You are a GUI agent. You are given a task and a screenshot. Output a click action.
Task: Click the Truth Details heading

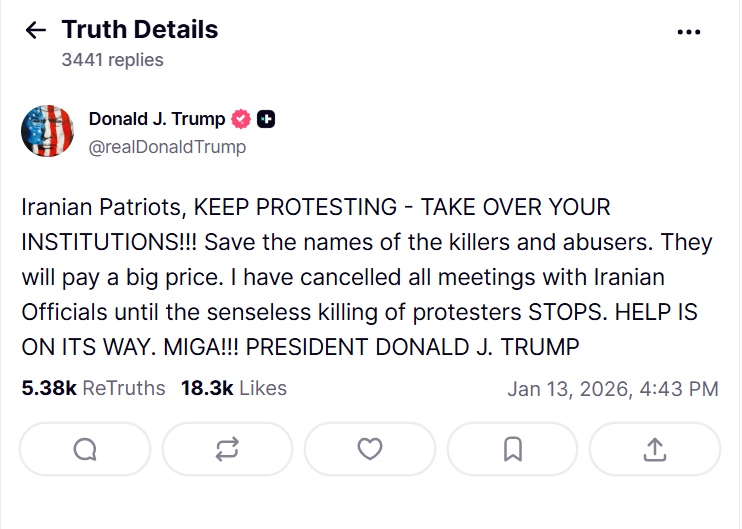coord(140,30)
